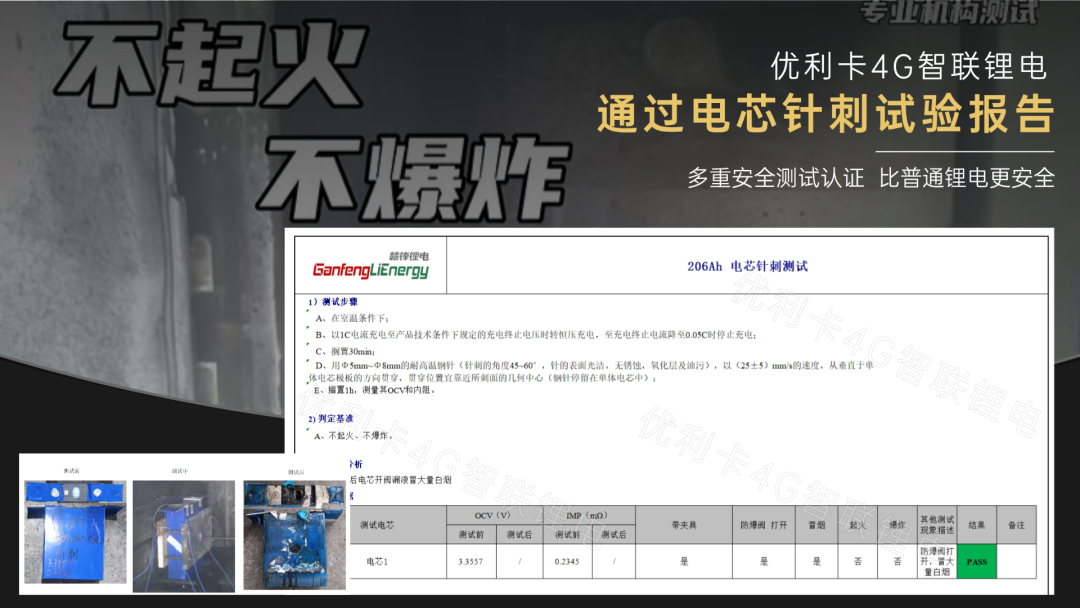Click the "测试电芯" table header
This screenshot has height=608, width=1080.
coord(377,525)
